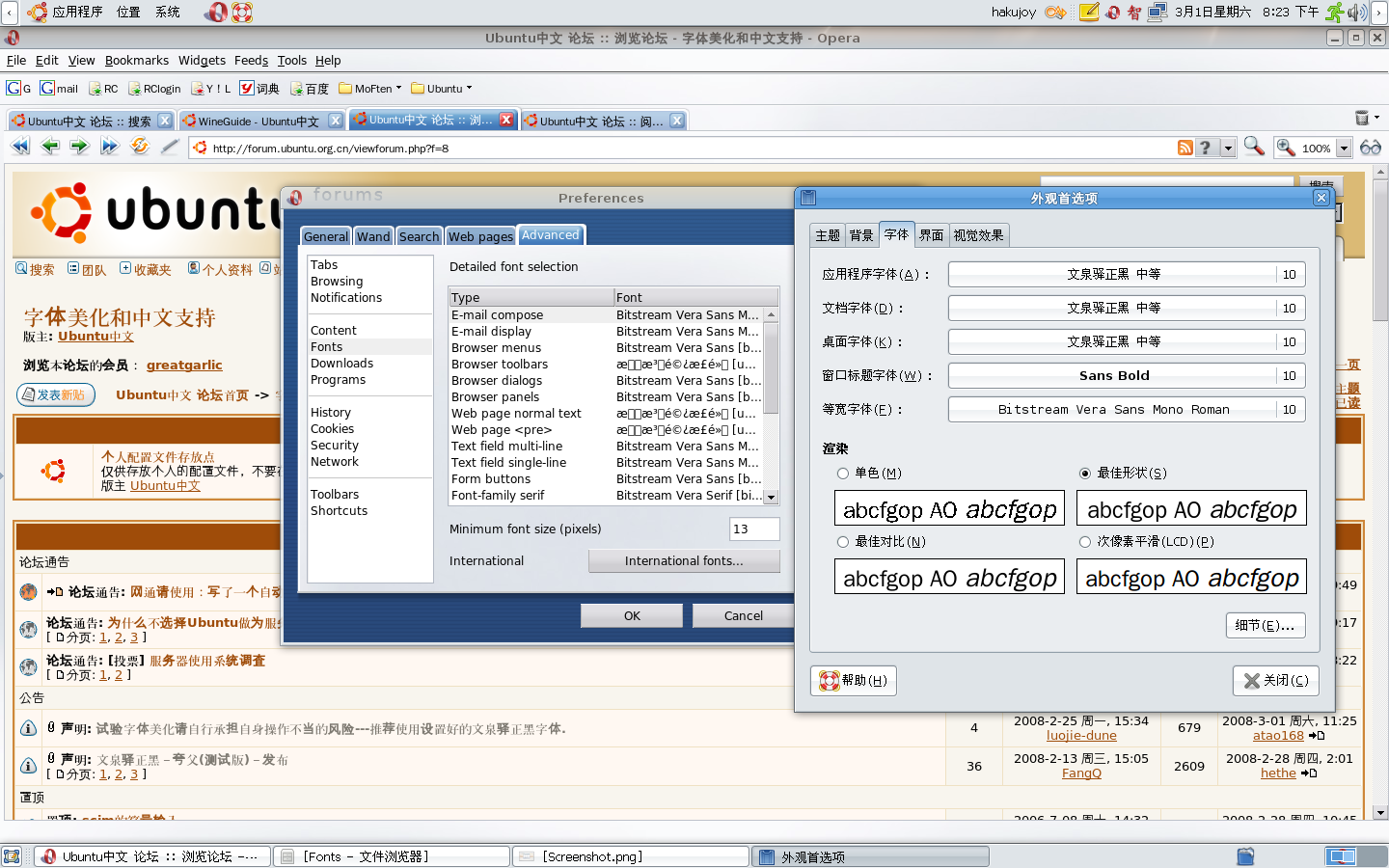This screenshot has width=1389, height=868.
Task: Click Cancel in the Preferences dialog
Action: (743, 615)
